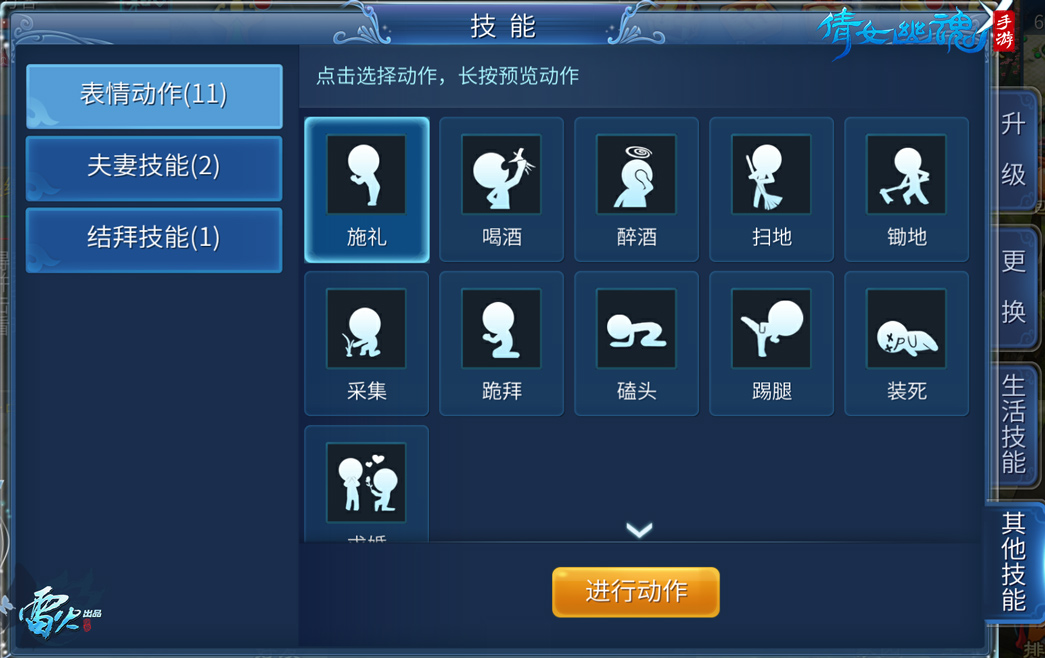Open the 结拜技能(1) category
The width and height of the screenshot is (1045, 658).
(154, 240)
